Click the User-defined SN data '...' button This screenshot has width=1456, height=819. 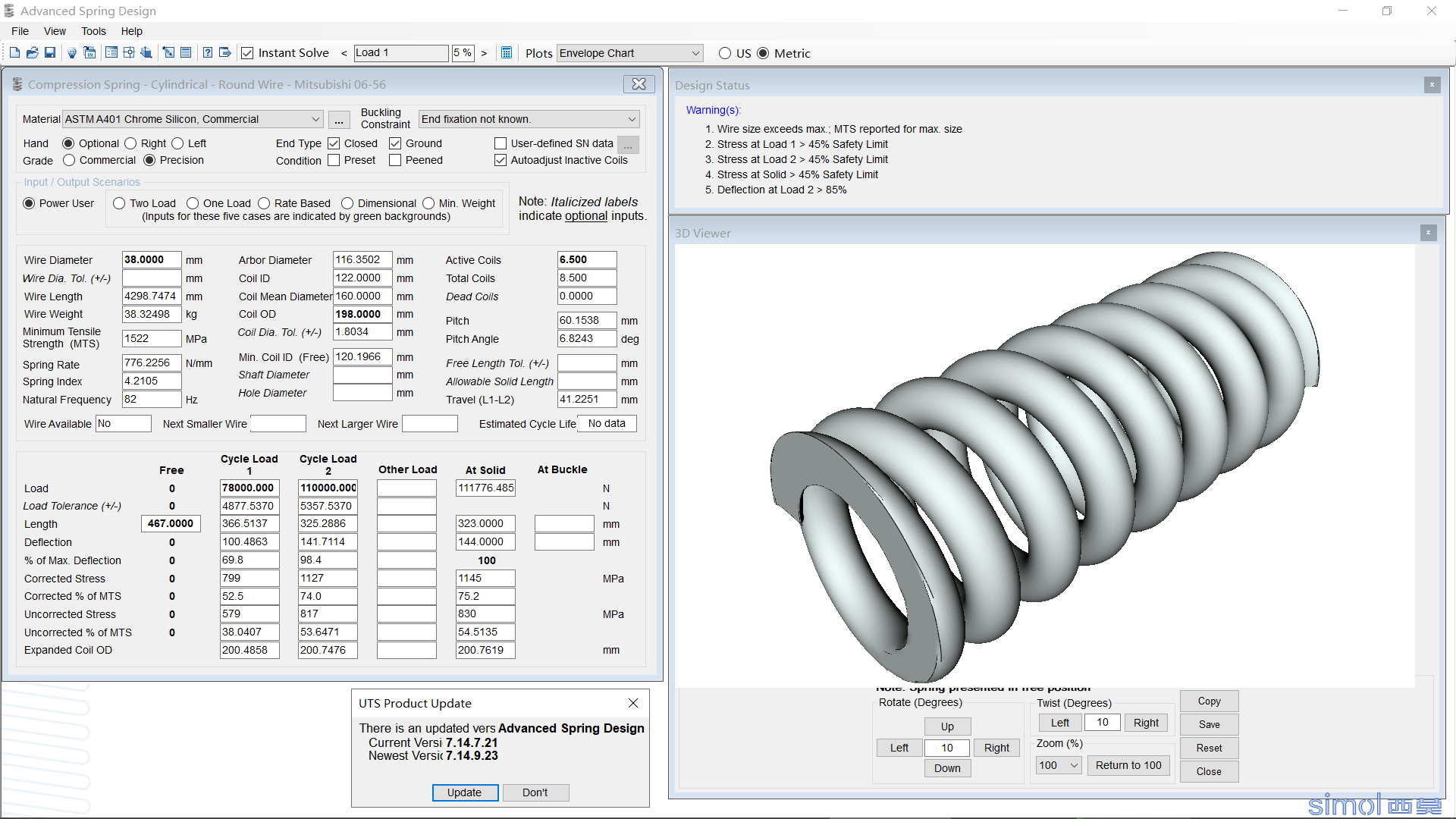pos(628,144)
